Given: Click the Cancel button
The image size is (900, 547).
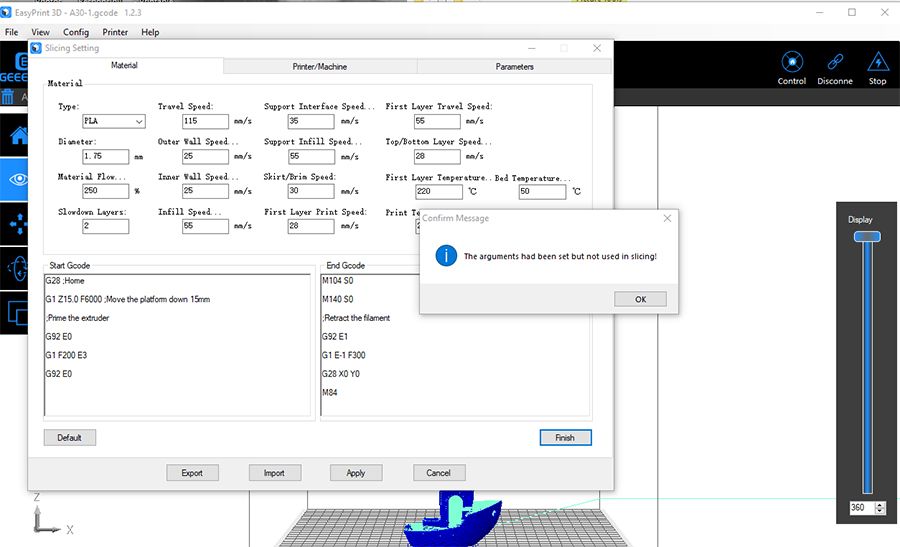Looking at the screenshot, I should 439,473.
